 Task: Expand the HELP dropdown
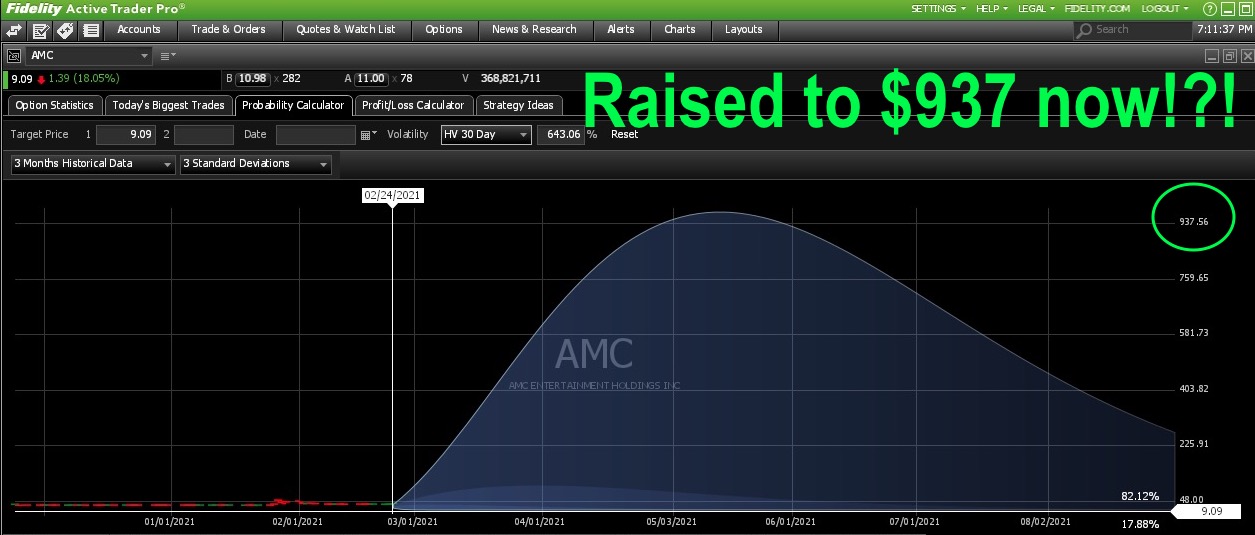coord(991,8)
